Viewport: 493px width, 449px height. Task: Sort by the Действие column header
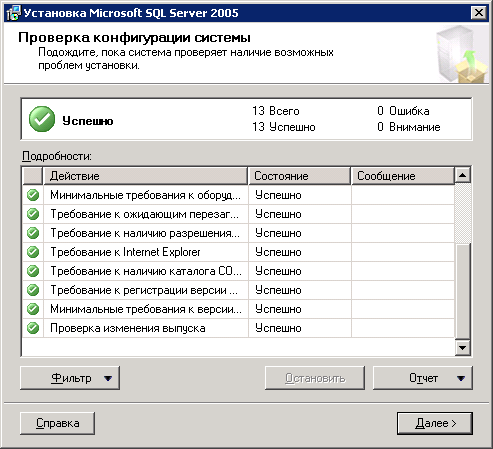pos(146,176)
